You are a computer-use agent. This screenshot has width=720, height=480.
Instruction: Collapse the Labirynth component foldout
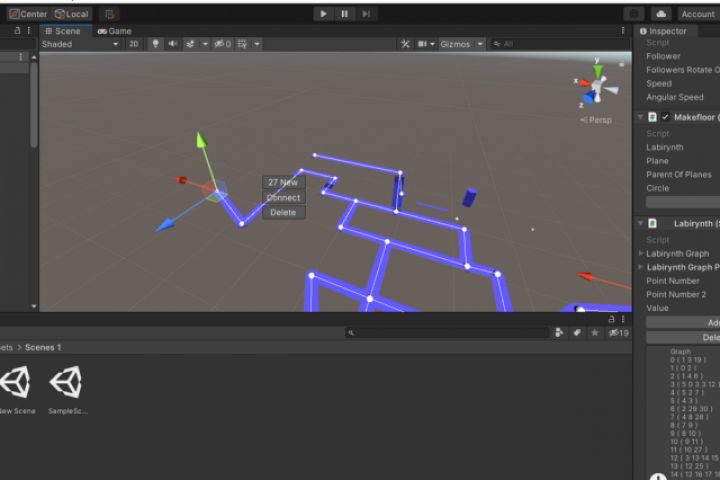[641, 223]
